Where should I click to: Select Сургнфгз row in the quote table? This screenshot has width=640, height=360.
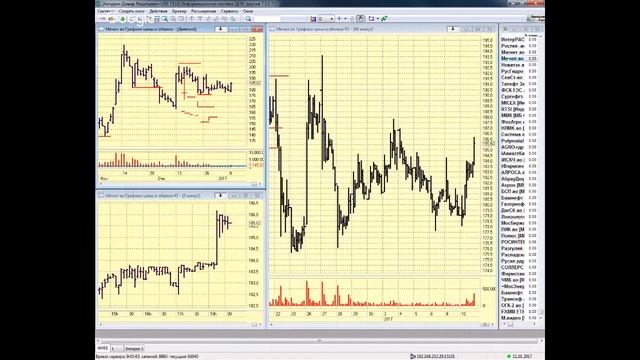[519, 96]
